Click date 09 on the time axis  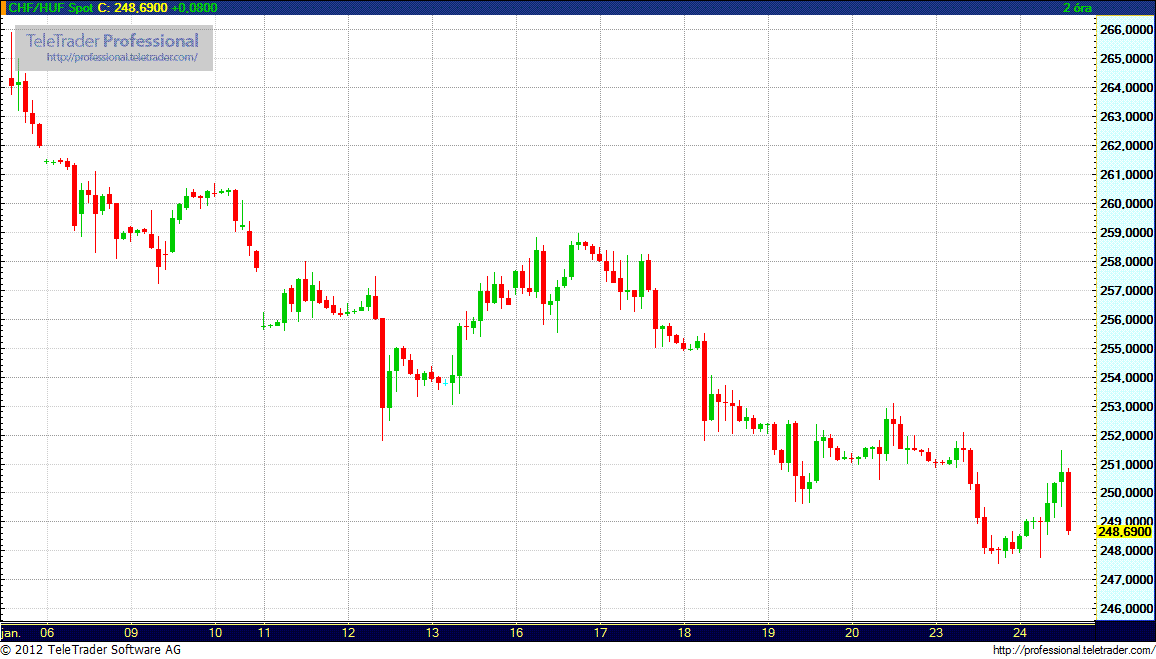click(x=131, y=632)
